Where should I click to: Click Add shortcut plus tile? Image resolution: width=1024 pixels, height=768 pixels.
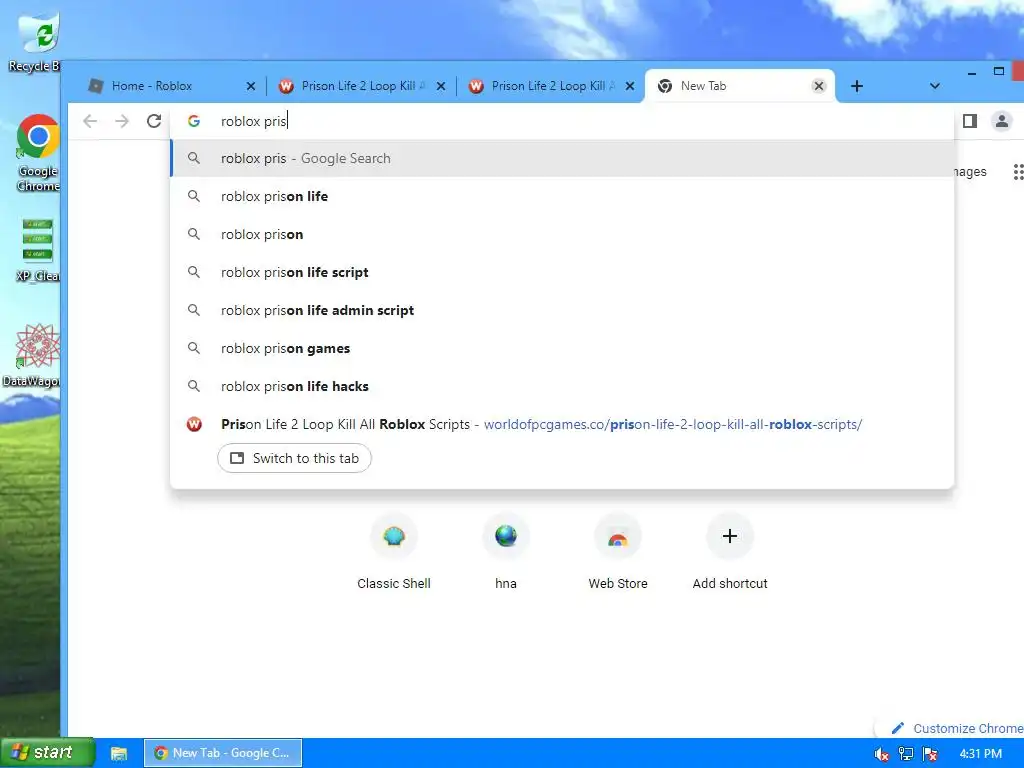(729, 552)
